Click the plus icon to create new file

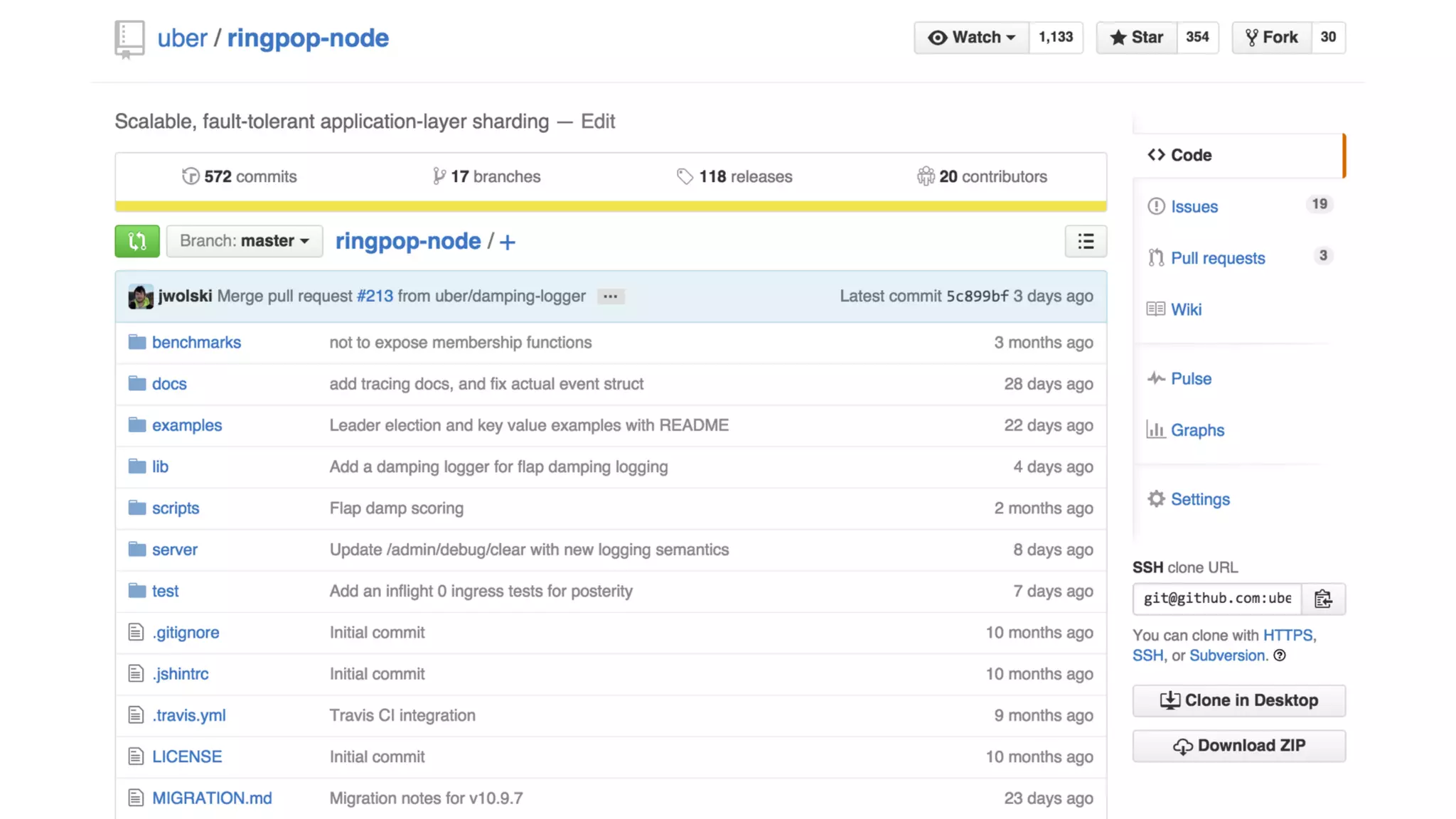click(507, 242)
